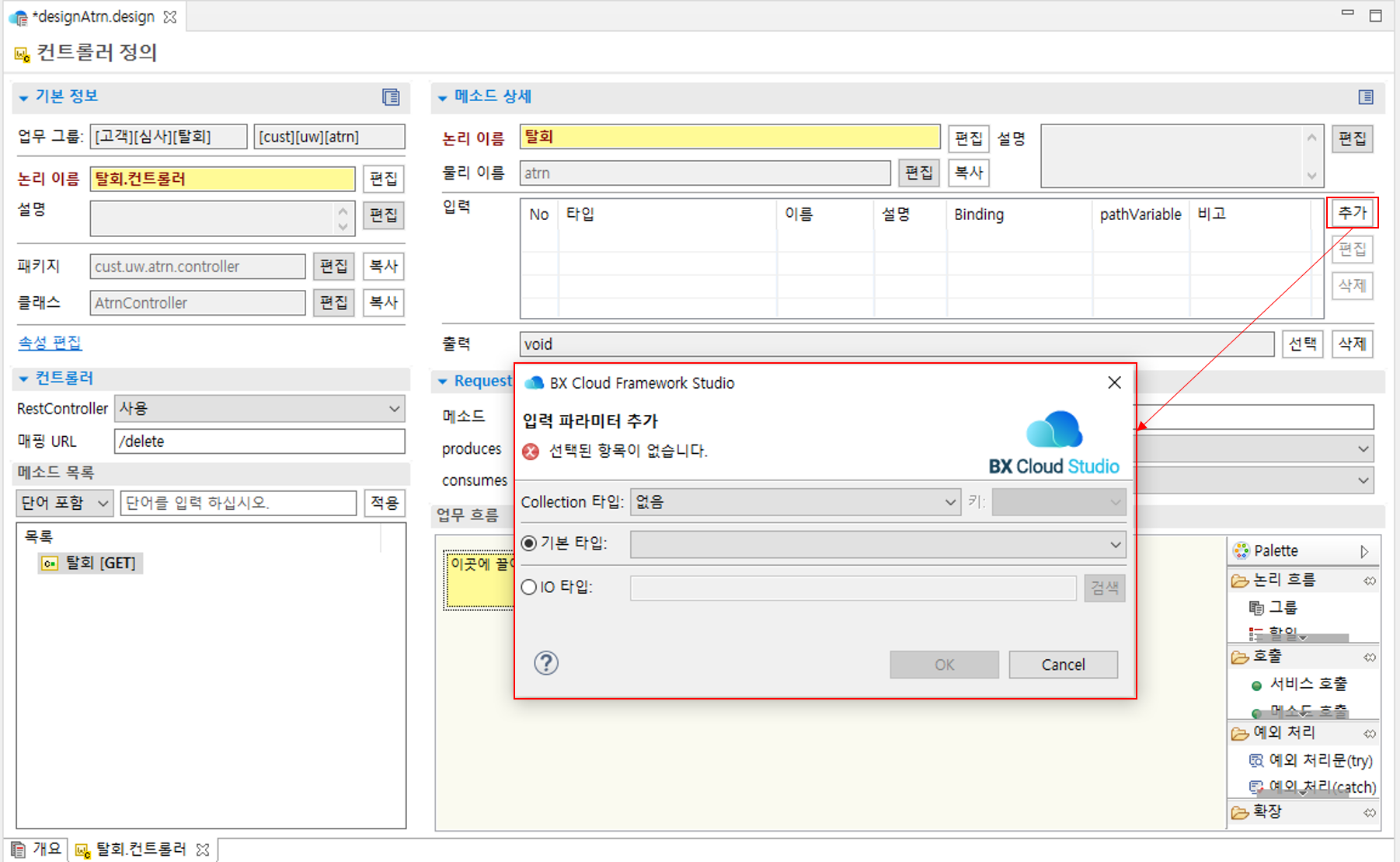Click the help question icon in the dialog
Screen dimensions: 1400x862
[x=546, y=664]
